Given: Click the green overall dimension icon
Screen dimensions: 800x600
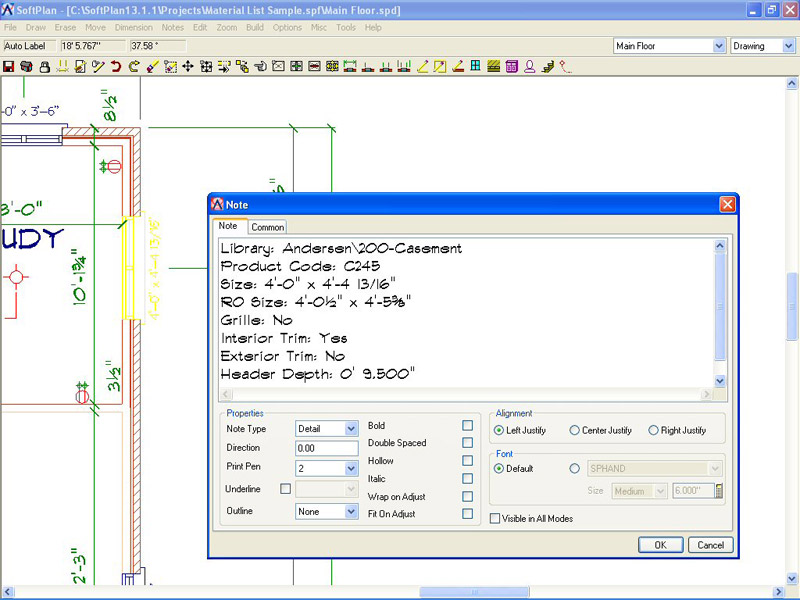Looking at the screenshot, I should tap(350, 66).
